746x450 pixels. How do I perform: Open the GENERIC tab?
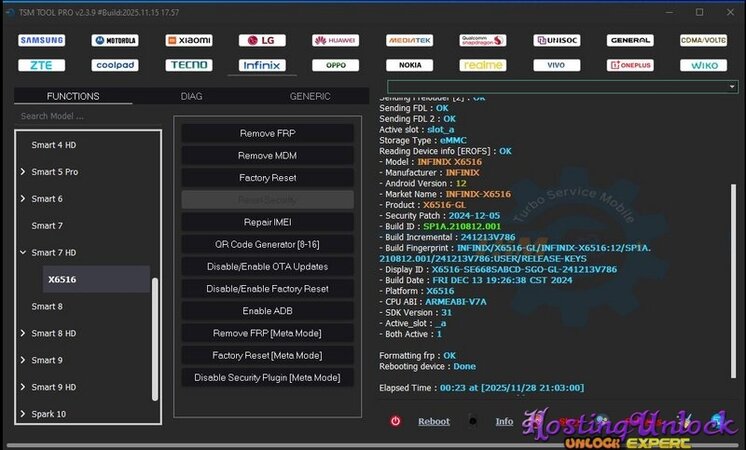[309, 96]
